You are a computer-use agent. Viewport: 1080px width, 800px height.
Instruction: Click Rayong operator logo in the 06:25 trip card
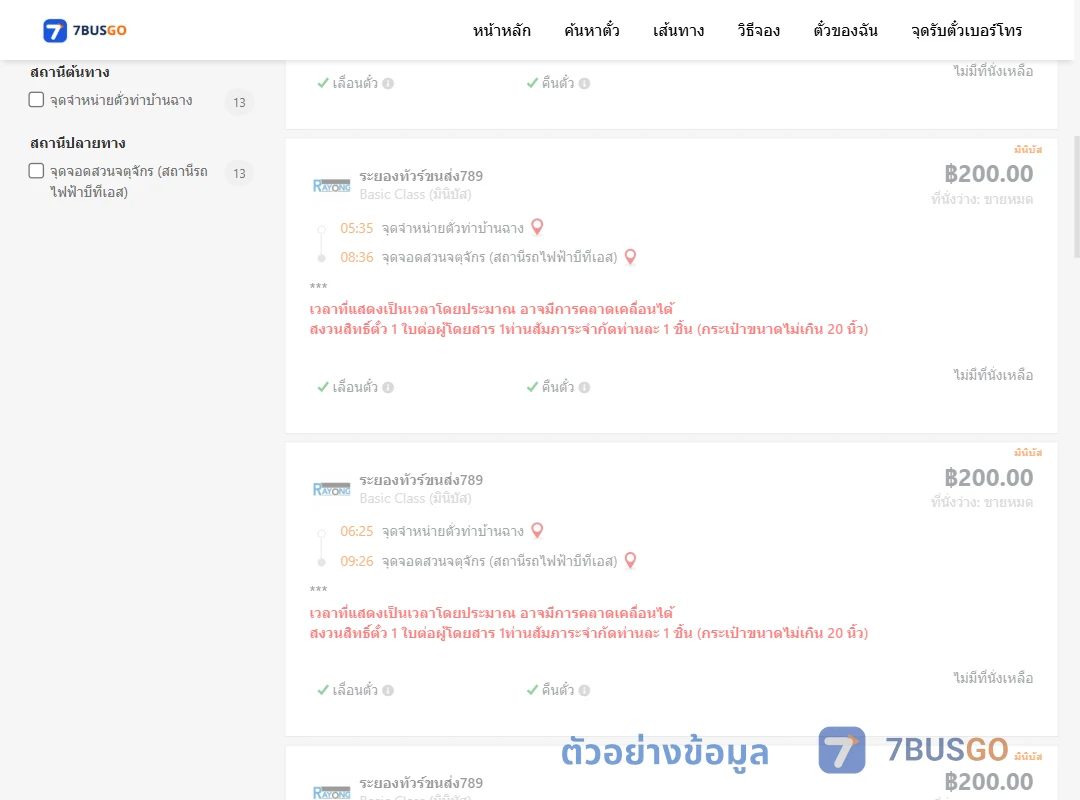pyautogui.click(x=331, y=489)
